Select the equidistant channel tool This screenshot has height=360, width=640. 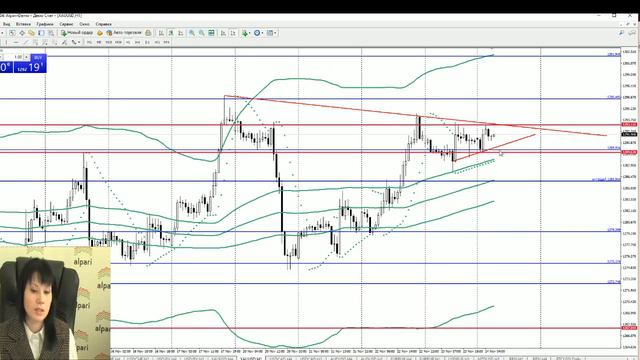coord(36,42)
